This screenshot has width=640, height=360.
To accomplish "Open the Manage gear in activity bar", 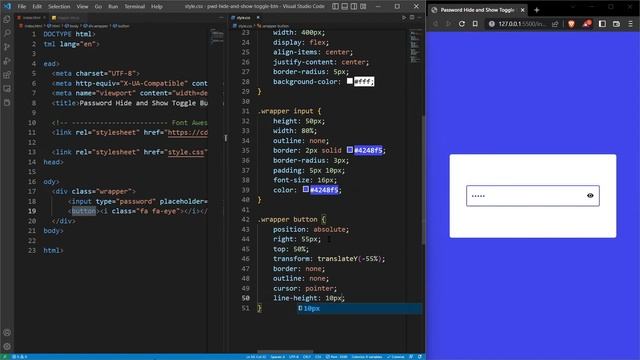I will tap(7, 347).
